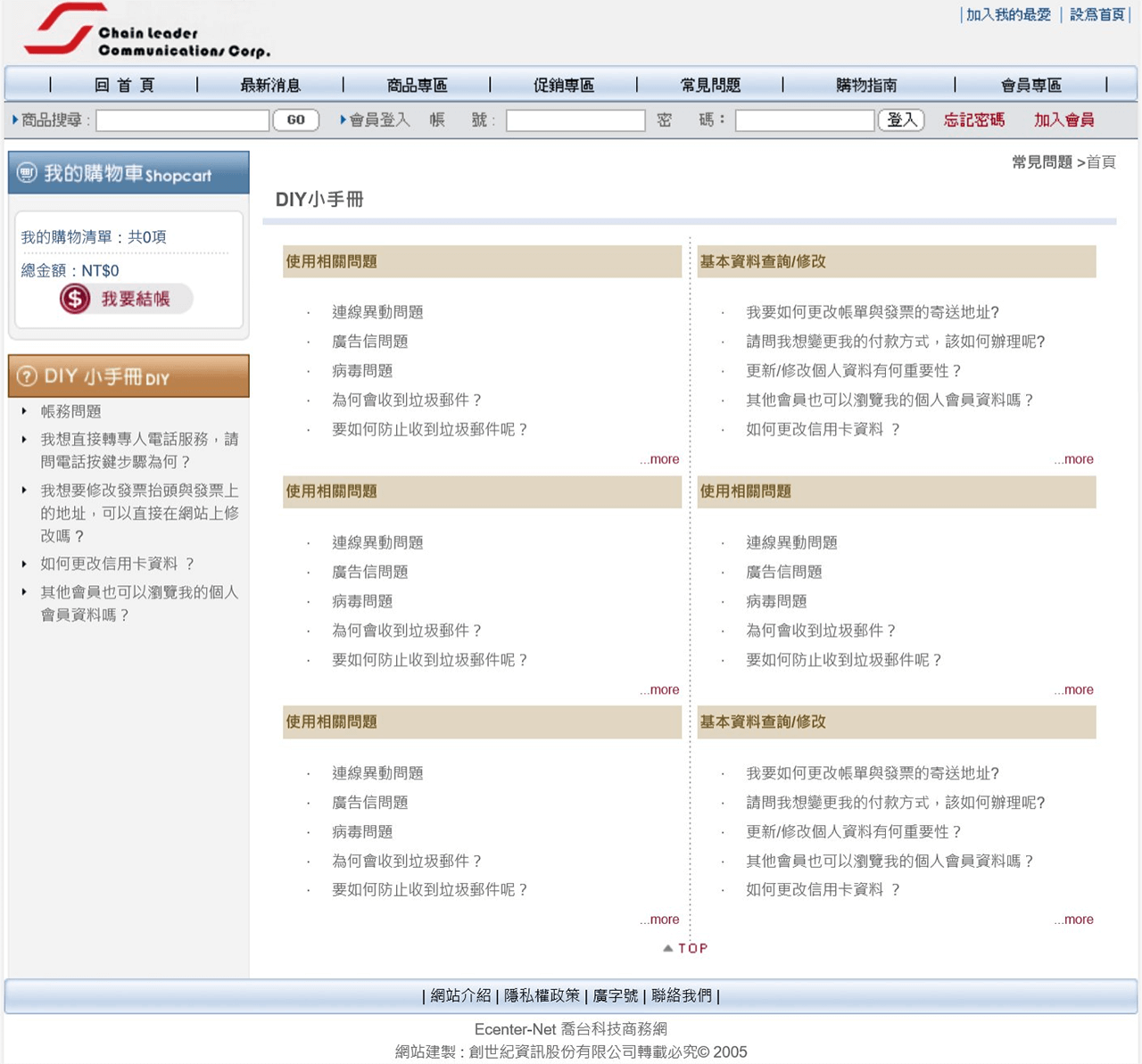
Task: Expand 帳務問題 in the sidebar
Action: coord(70,411)
